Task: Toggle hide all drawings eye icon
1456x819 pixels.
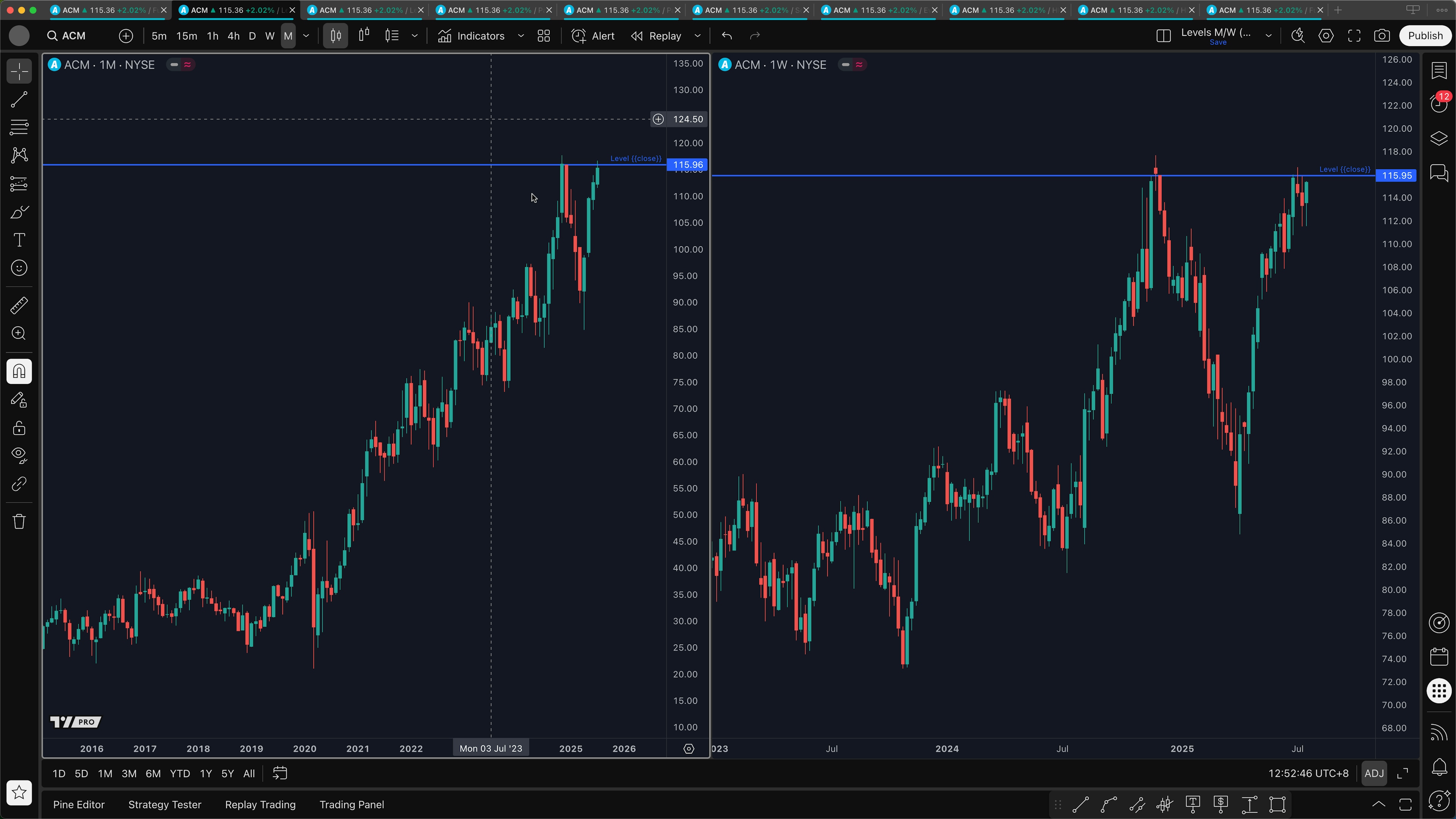Action: coord(19,455)
